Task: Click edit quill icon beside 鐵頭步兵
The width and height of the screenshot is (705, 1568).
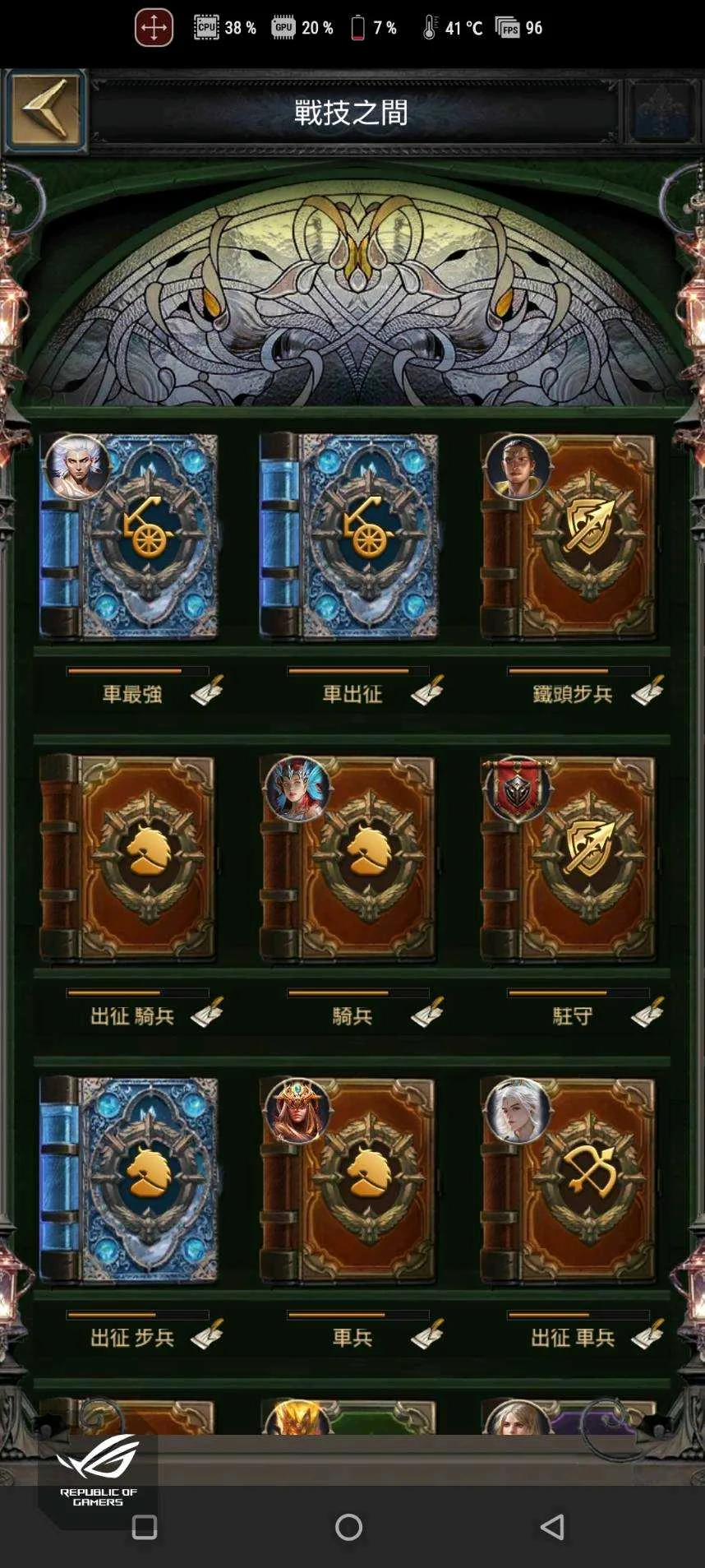Action: pyautogui.click(x=647, y=691)
